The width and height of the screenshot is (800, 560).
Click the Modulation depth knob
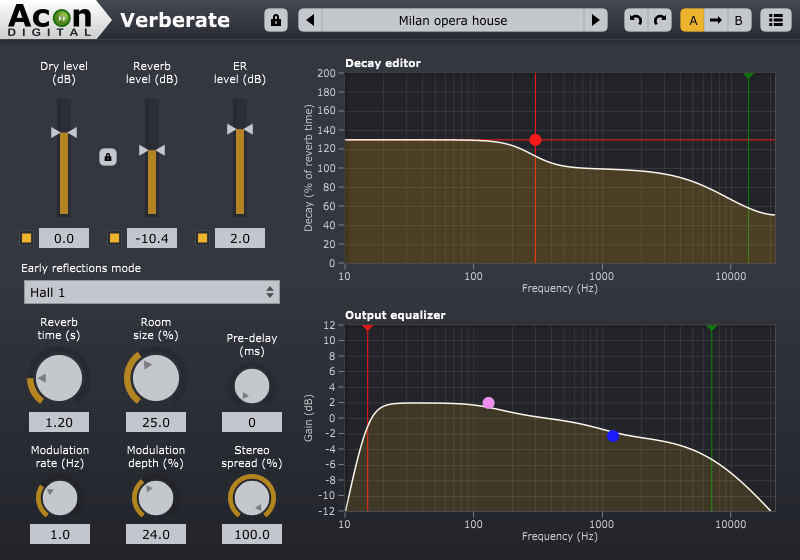156,498
